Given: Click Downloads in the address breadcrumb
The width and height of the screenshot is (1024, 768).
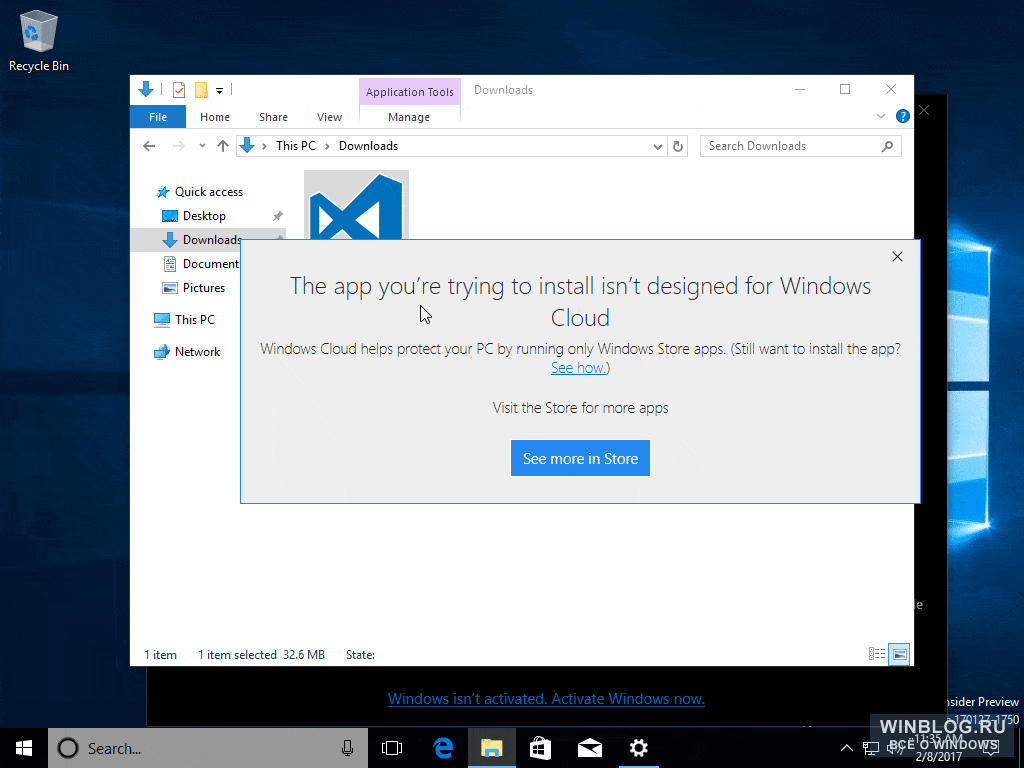Looking at the screenshot, I should pyautogui.click(x=368, y=146).
